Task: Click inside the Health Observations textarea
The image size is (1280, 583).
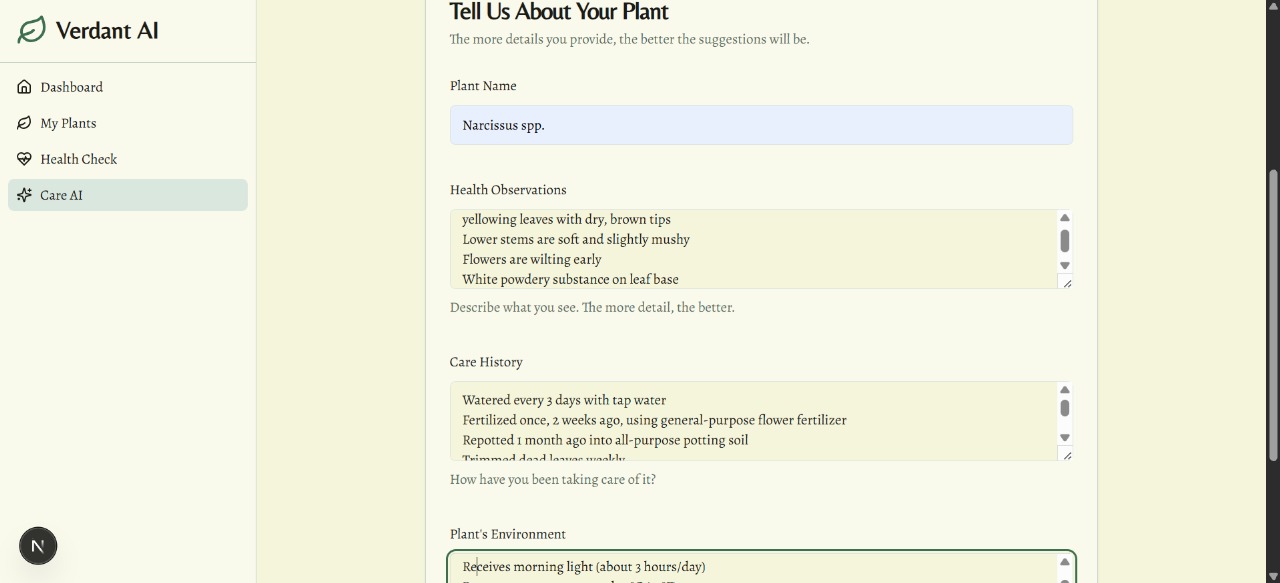Action: point(750,249)
